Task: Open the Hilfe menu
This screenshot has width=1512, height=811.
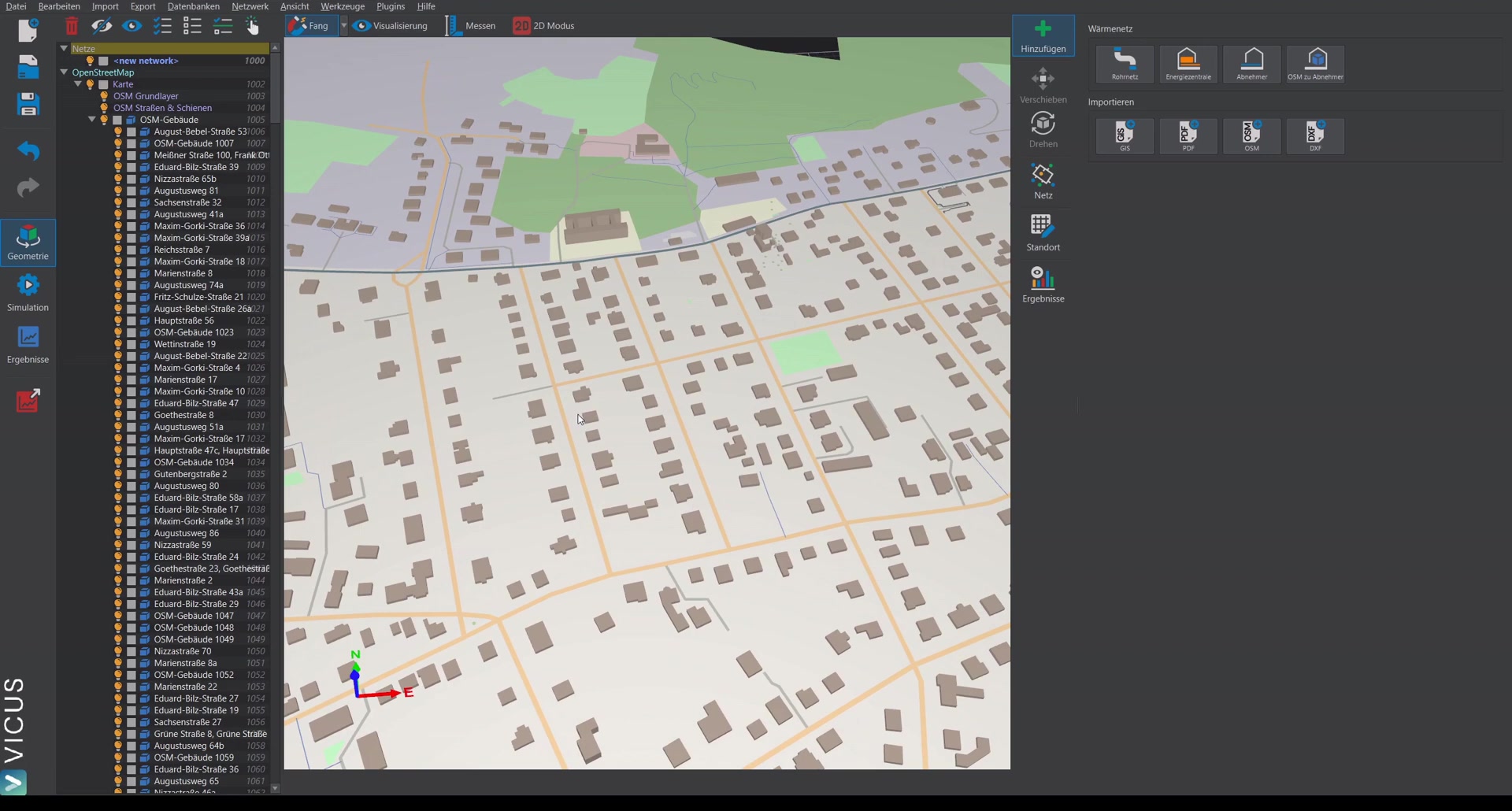Action: tap(426, 6)
